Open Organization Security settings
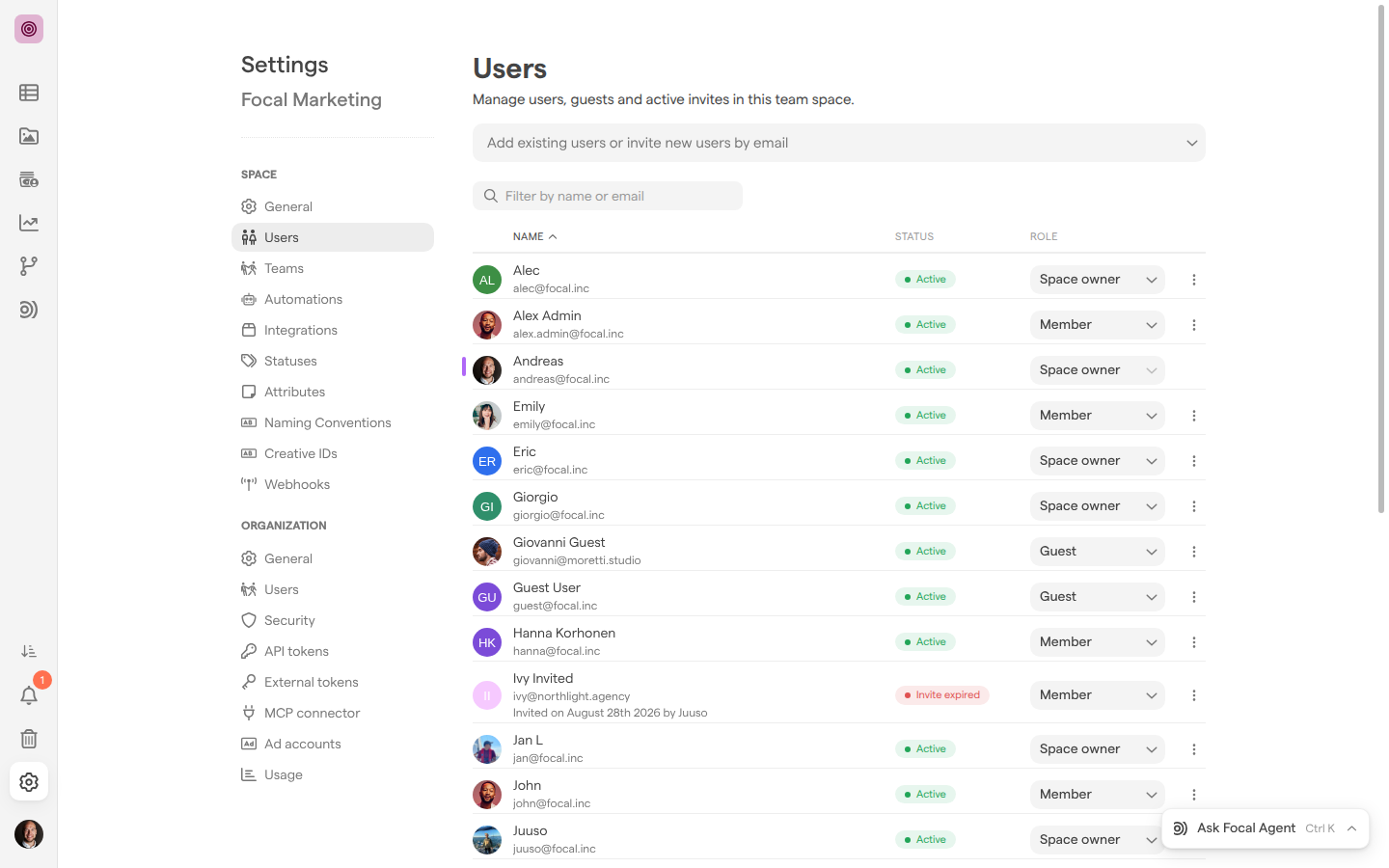Image resolution: width=1389 pixels, height=868 pixels. [x=333, y=620]
